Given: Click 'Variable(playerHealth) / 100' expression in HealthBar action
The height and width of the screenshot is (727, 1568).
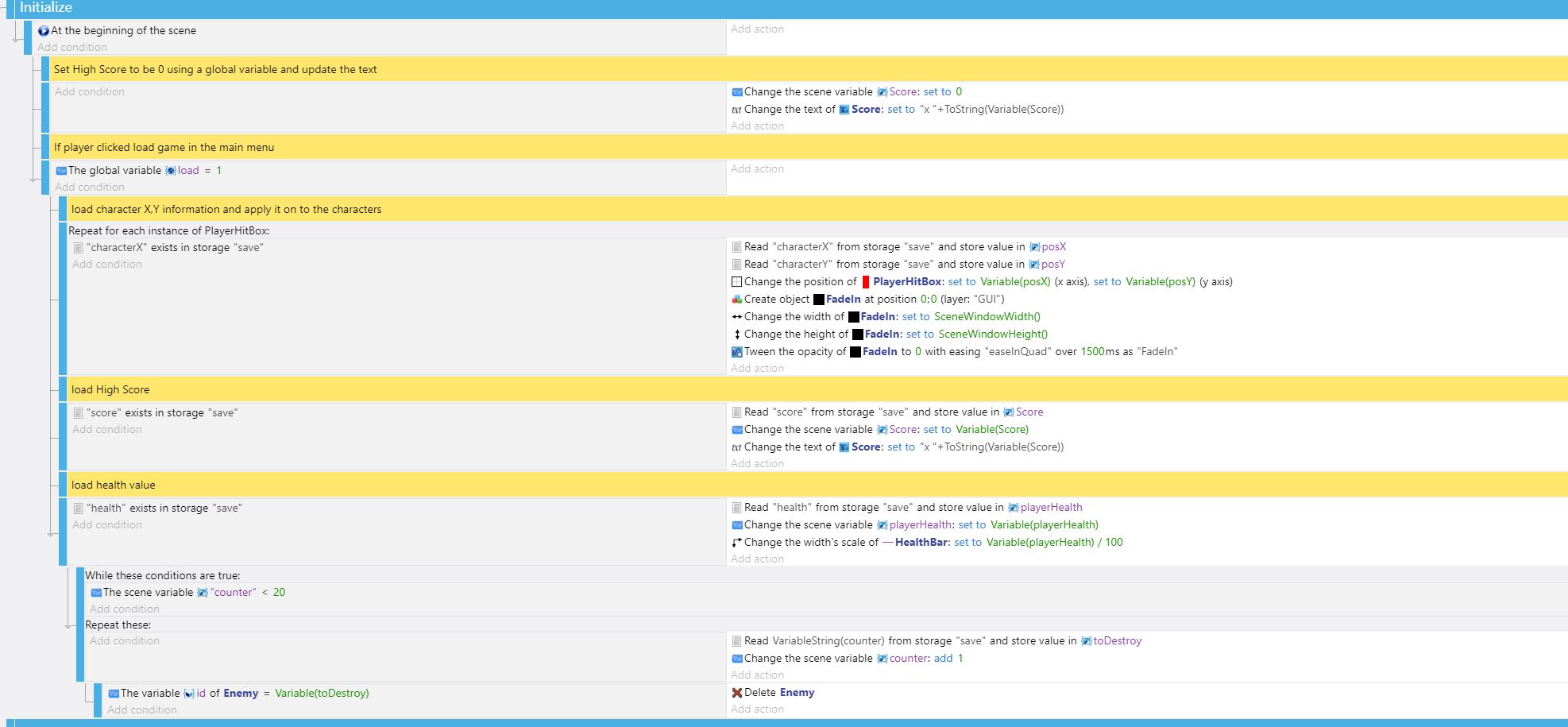Looking at the screenshot, I should click(x=1055, y=543).
